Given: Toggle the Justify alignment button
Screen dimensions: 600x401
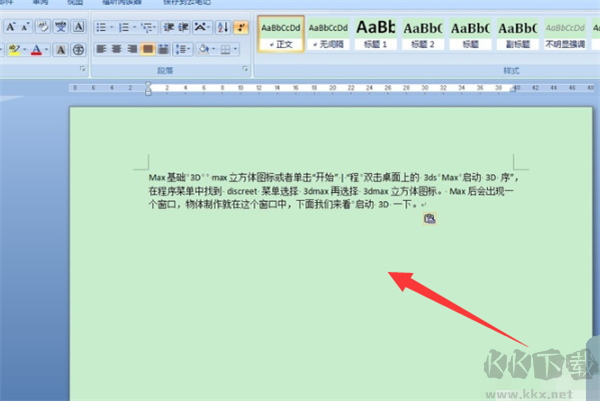Looking at the screenshot, I should 148,49.
